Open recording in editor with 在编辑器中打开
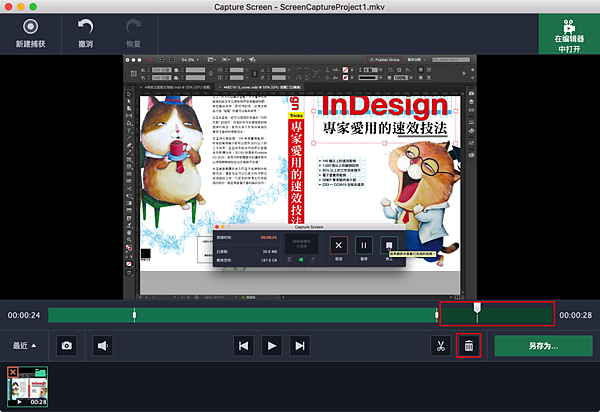Screen dimensions: 600x412 coord(569,34)
